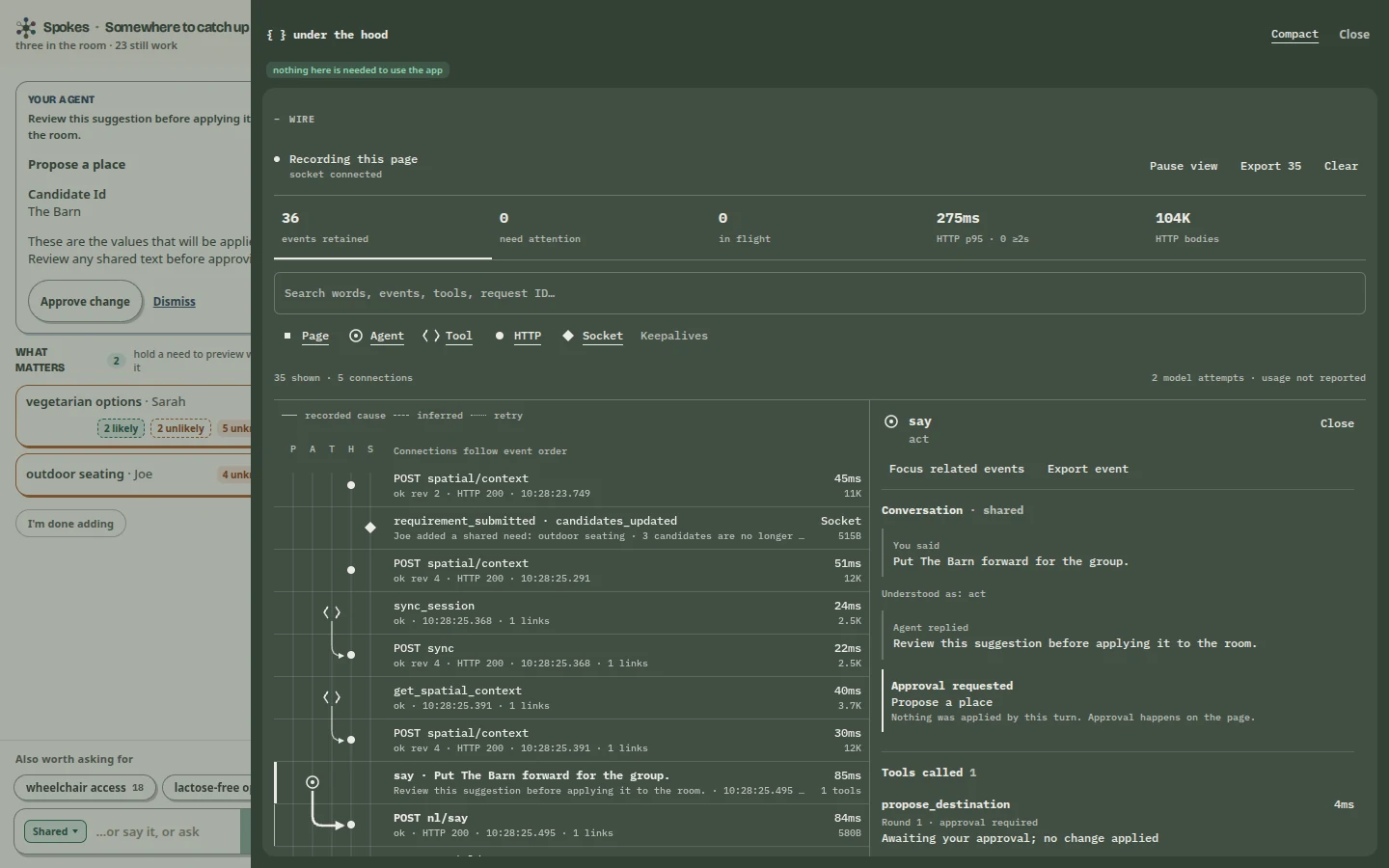The height and width of the screenshot is (868, 1389).
Task: Toggle the HTTP event filter
Action: tap(518, 336)
